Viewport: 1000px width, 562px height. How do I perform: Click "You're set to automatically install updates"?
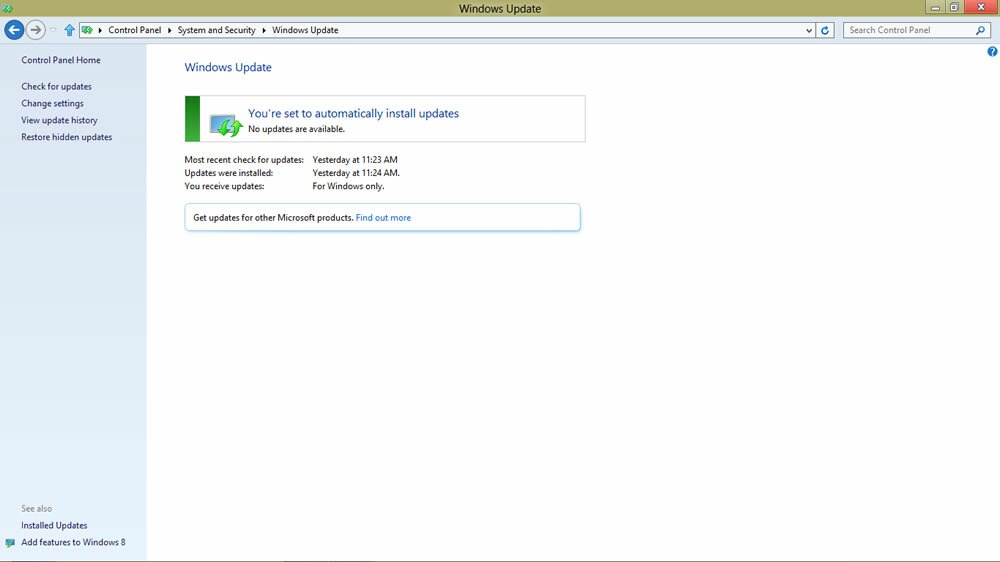pos(353,114)
